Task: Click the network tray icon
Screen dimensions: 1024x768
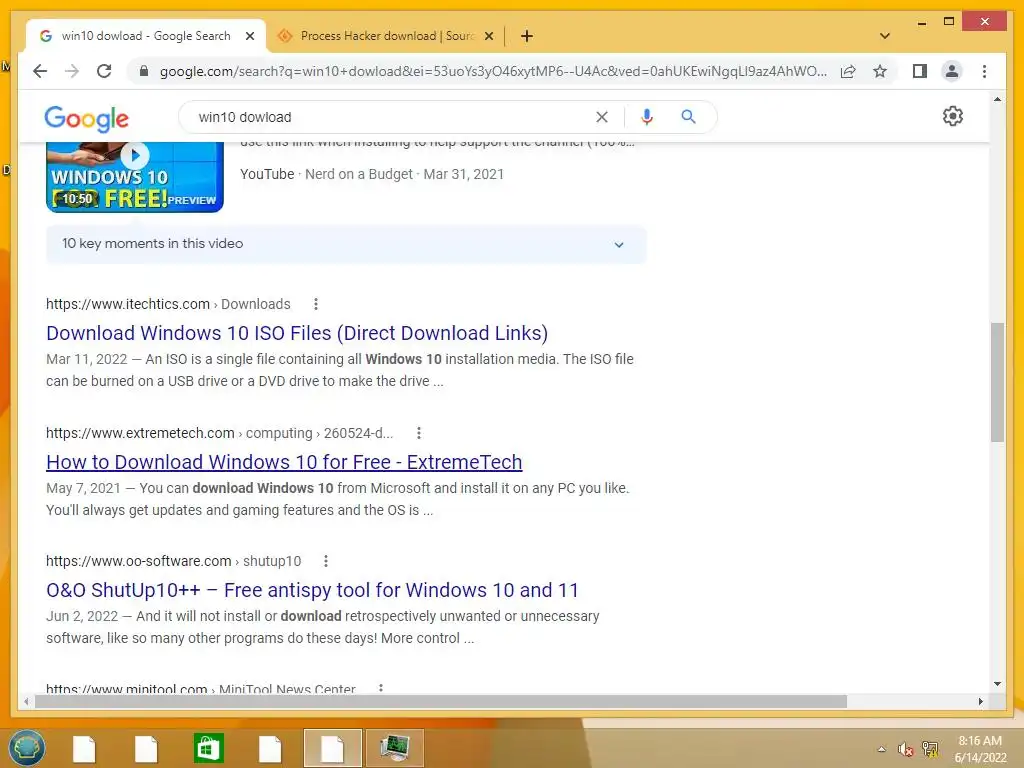Action: (930, 749)
